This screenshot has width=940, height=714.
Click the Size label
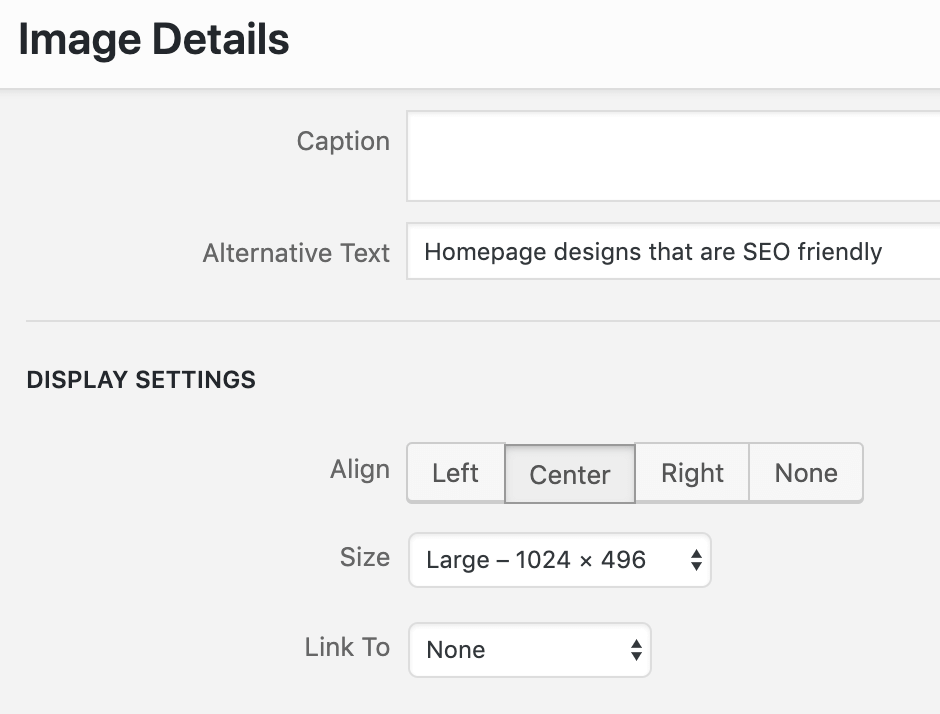pos(364,557)
